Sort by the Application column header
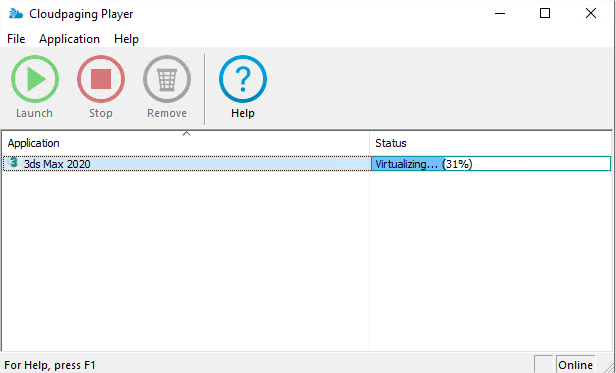Viewport: 616px width, 373px height. [x=185, y=143]
